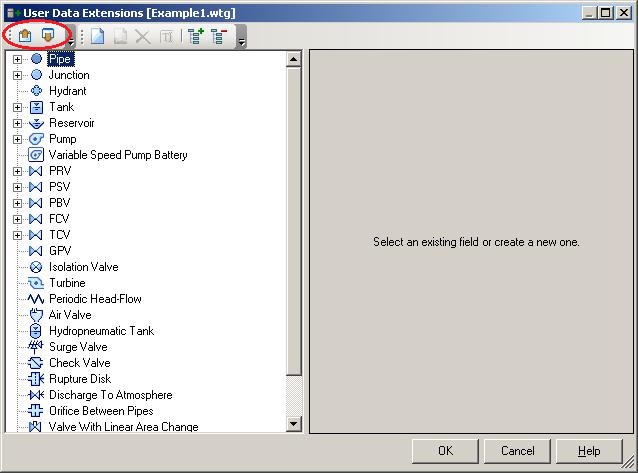The height and width of the screenshot is (473, 638).
Task: Open Help for User Data Extensions
Action: point(589,451)
